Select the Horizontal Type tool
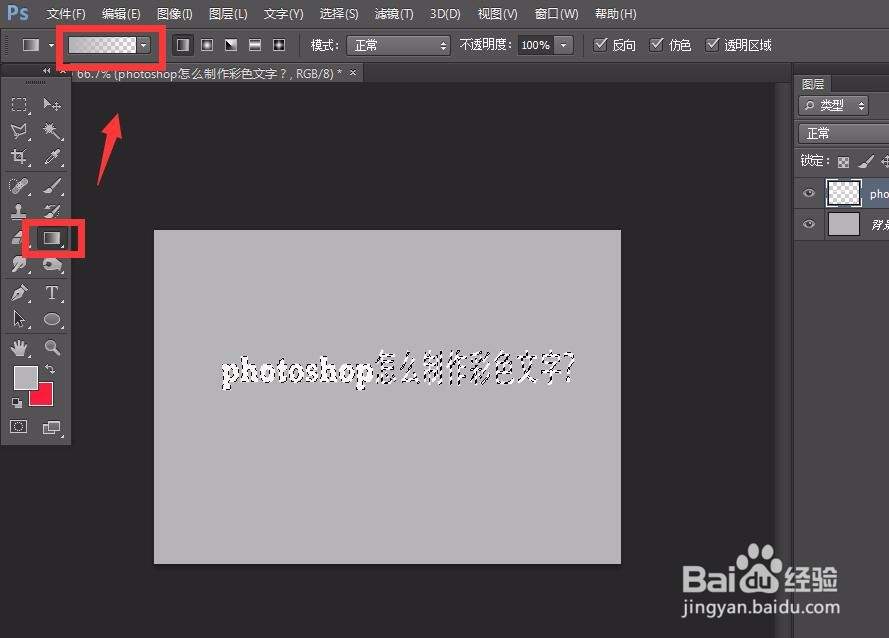 click(52, 293)
